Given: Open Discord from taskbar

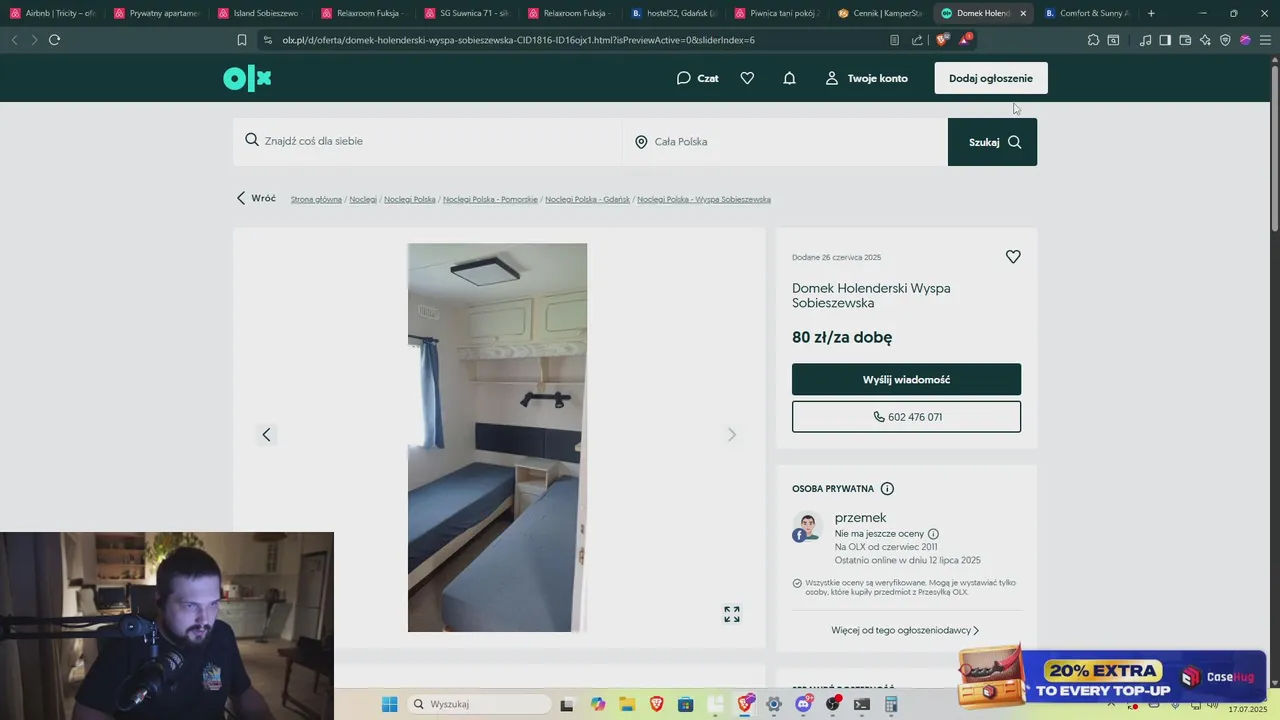Looking at the screenshot, I should click(804, 704).
